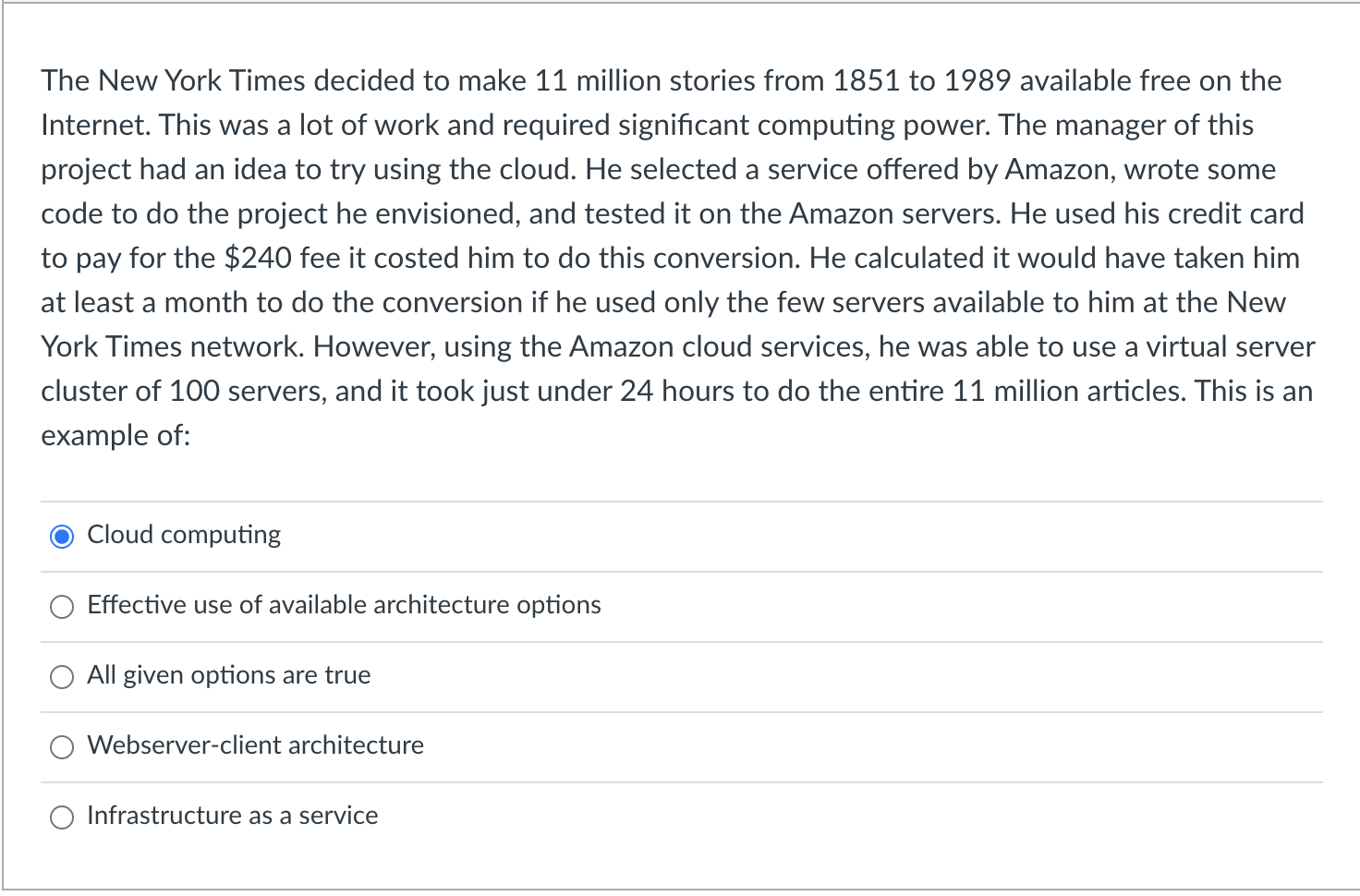Click the 'Webserver-client architecture' answer text
The image size is (1360, 896).
[255, 745]
